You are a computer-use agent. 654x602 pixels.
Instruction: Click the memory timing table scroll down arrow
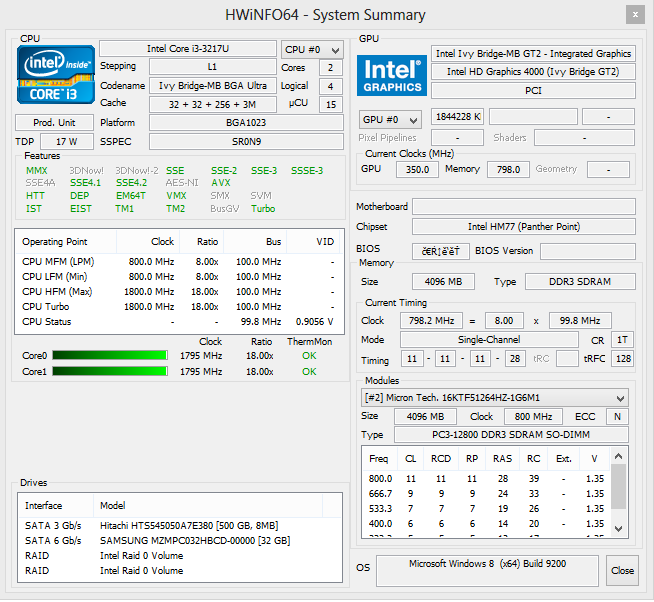pyautogui.click(x=619, y=529)
